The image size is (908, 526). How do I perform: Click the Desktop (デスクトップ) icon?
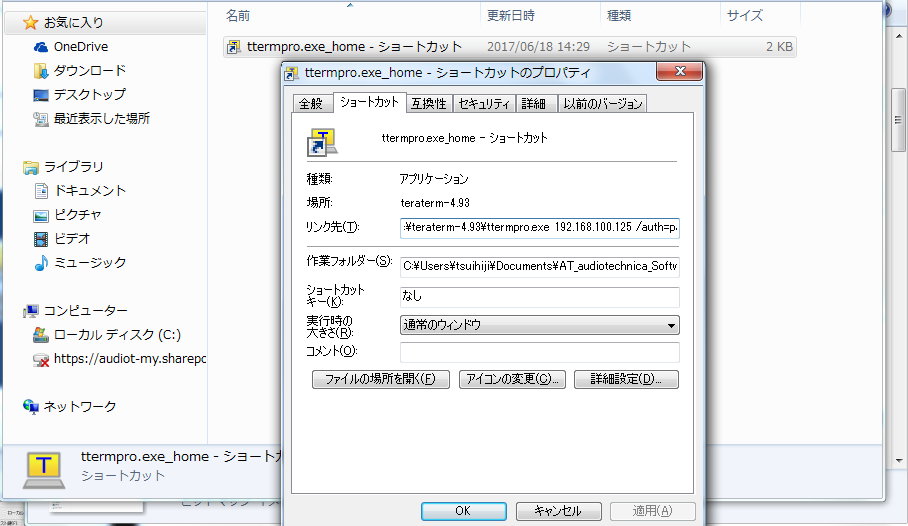tap(41, 95)
